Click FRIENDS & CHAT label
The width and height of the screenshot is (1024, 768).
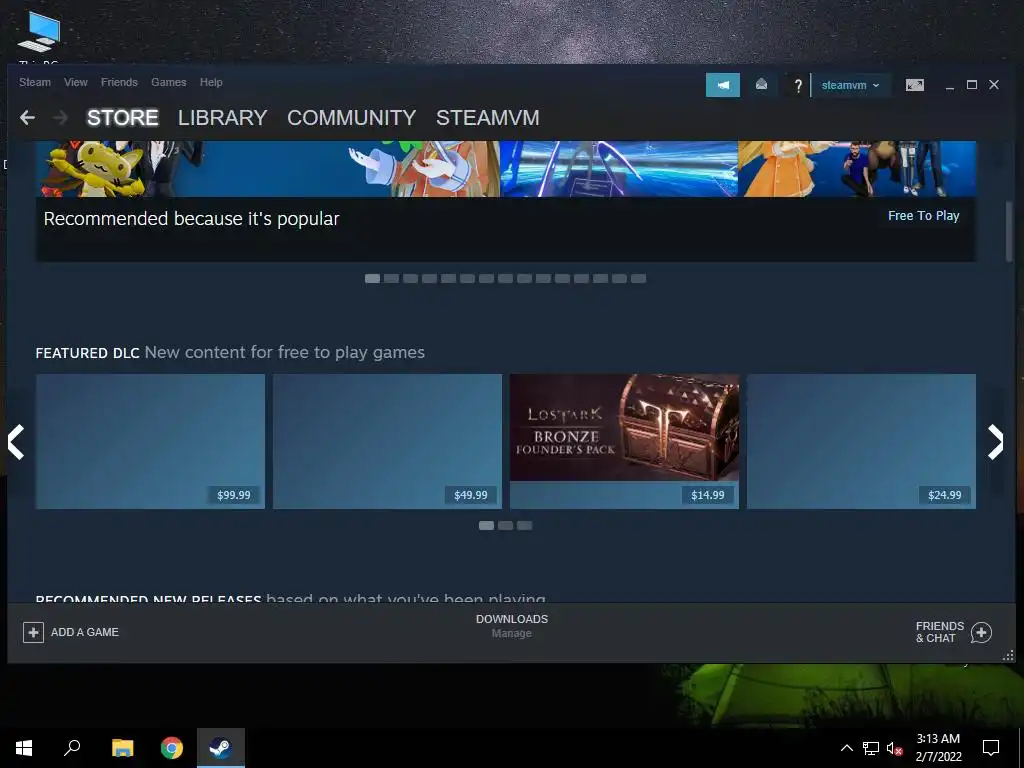click(x=940, y=632)
